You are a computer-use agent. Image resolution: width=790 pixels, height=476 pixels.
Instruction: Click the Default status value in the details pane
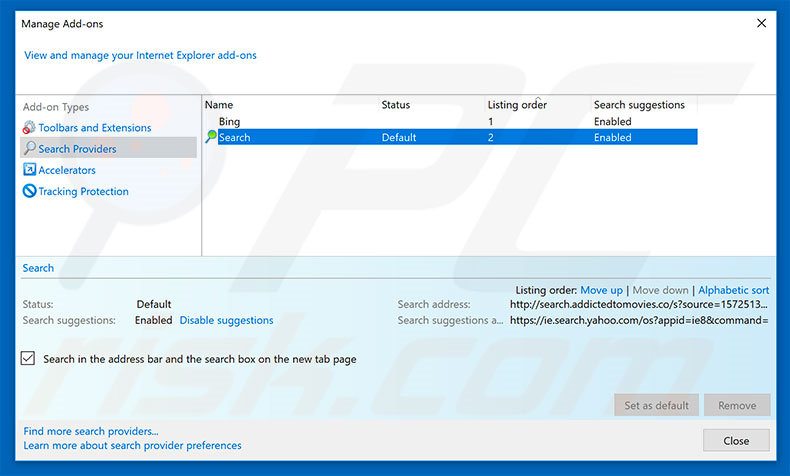pos(154,304)
